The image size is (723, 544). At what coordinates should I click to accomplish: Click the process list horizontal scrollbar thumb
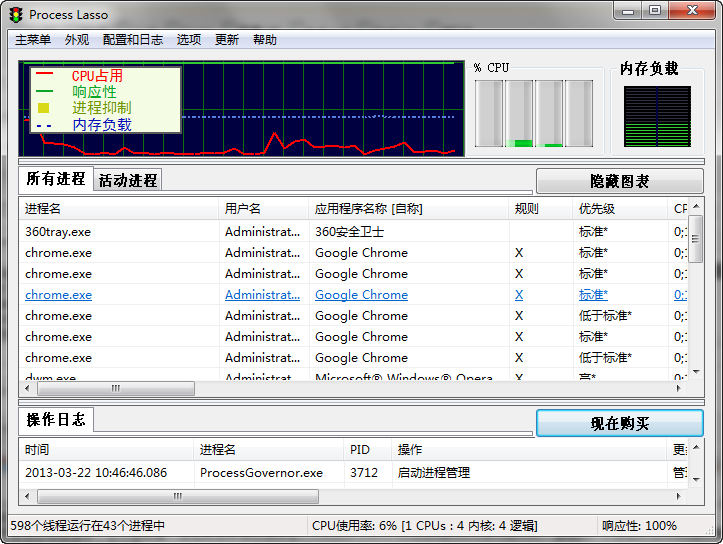pyautogui.click(x=116, y=388)
